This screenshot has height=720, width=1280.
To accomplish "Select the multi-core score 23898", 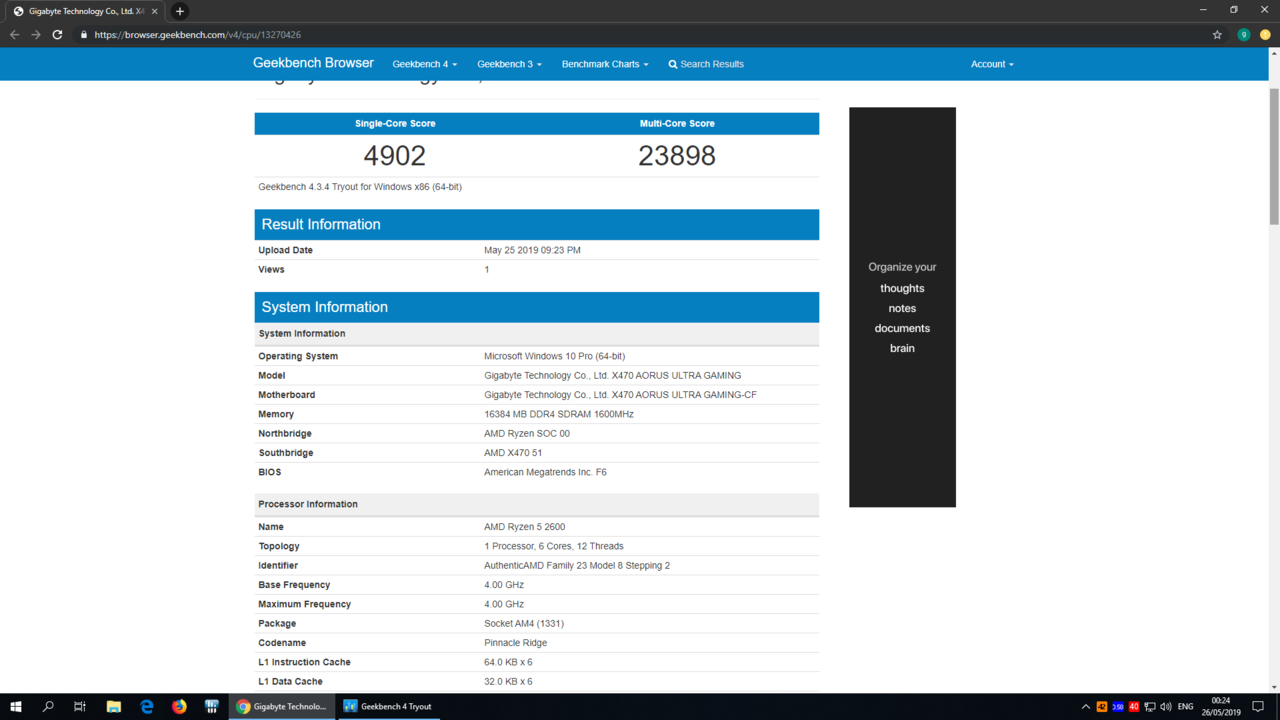I will point(677,156).
